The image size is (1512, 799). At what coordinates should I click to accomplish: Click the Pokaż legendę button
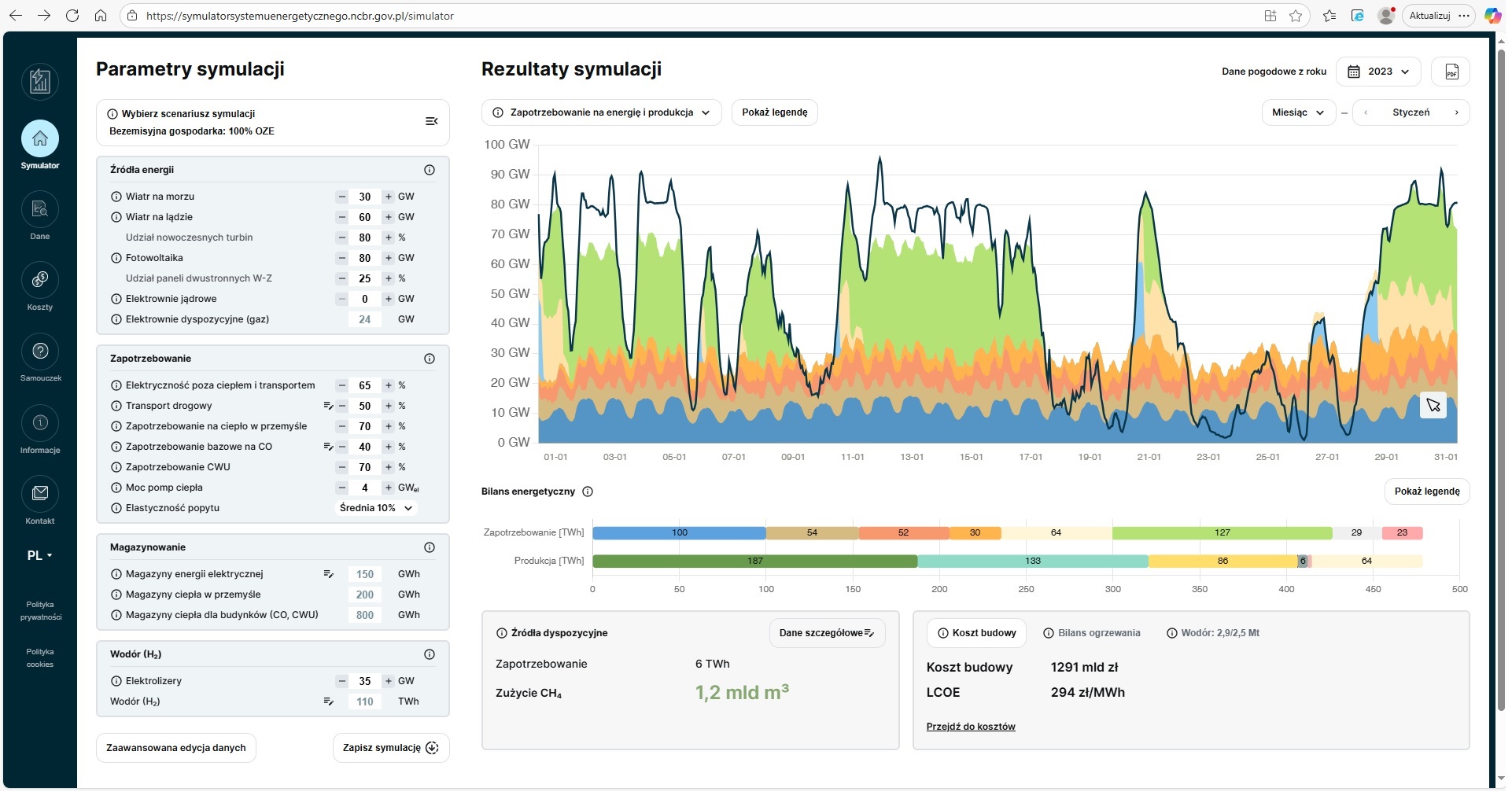pyautogui.click(x=775, y=112)
